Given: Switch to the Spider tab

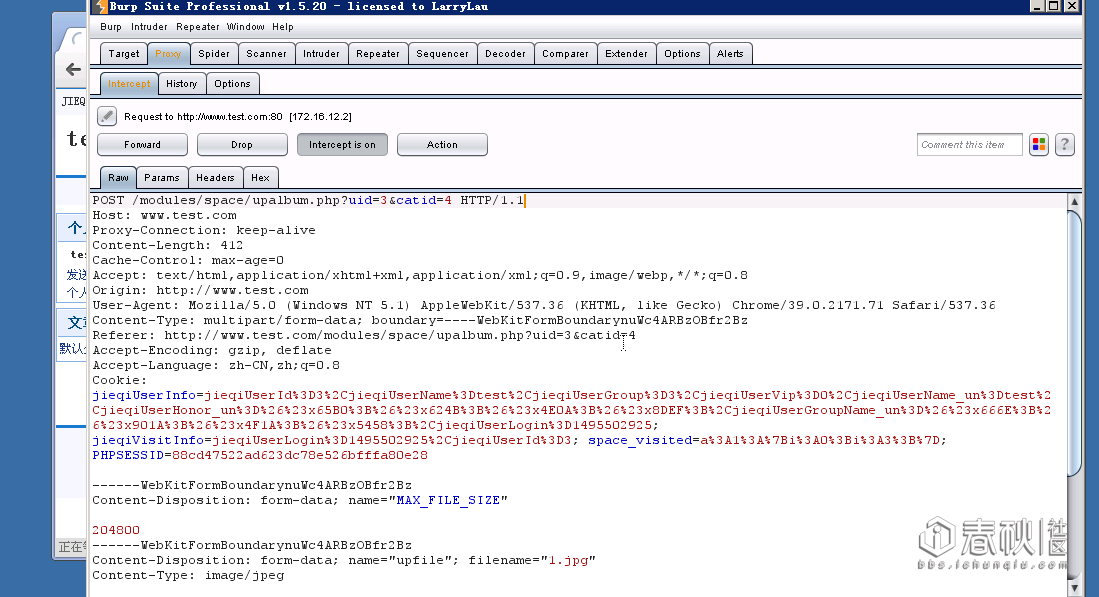Looking at the screenshot, I should pyautogui.click(x=214, y=53).
